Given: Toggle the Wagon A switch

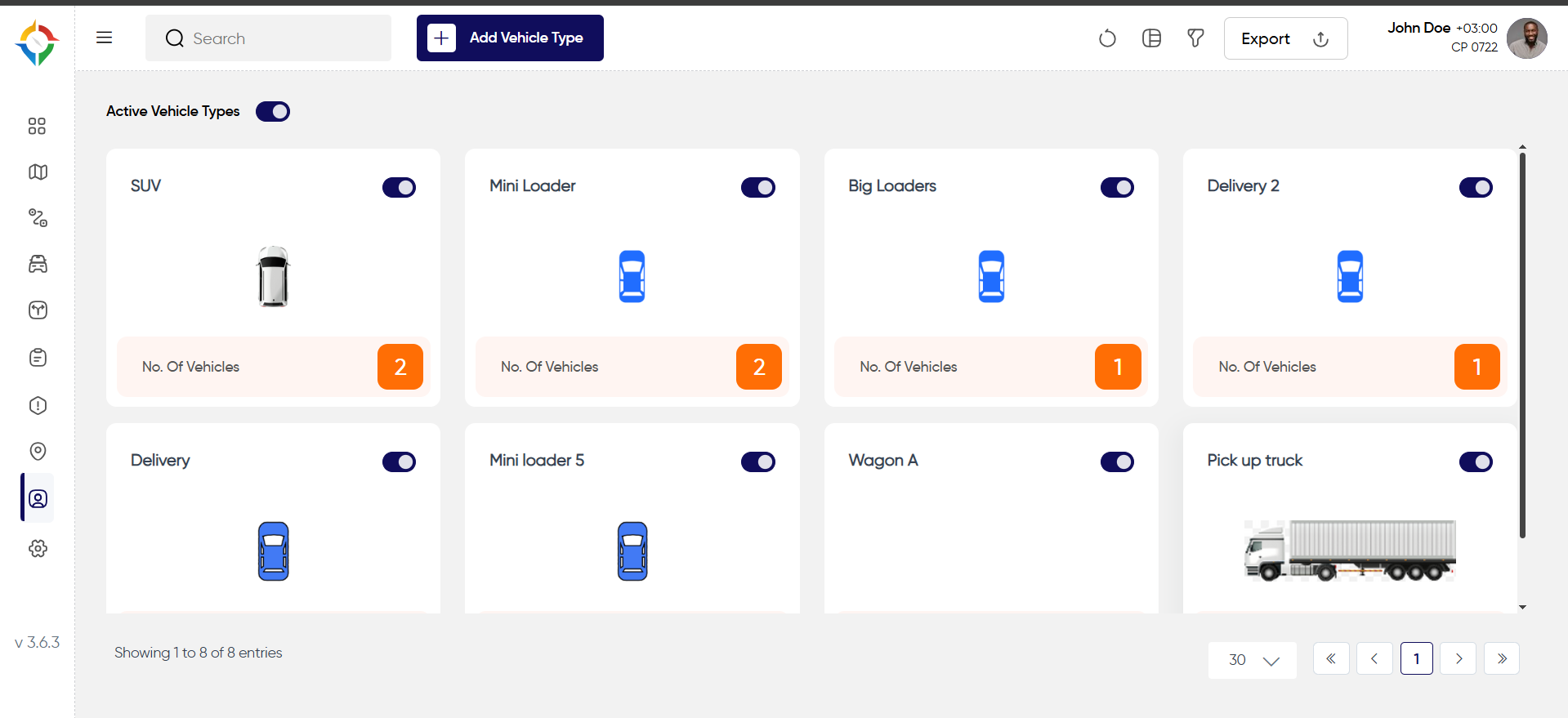Looking at the screenshot, I should pyautogui.click(x=1117, y=462).
